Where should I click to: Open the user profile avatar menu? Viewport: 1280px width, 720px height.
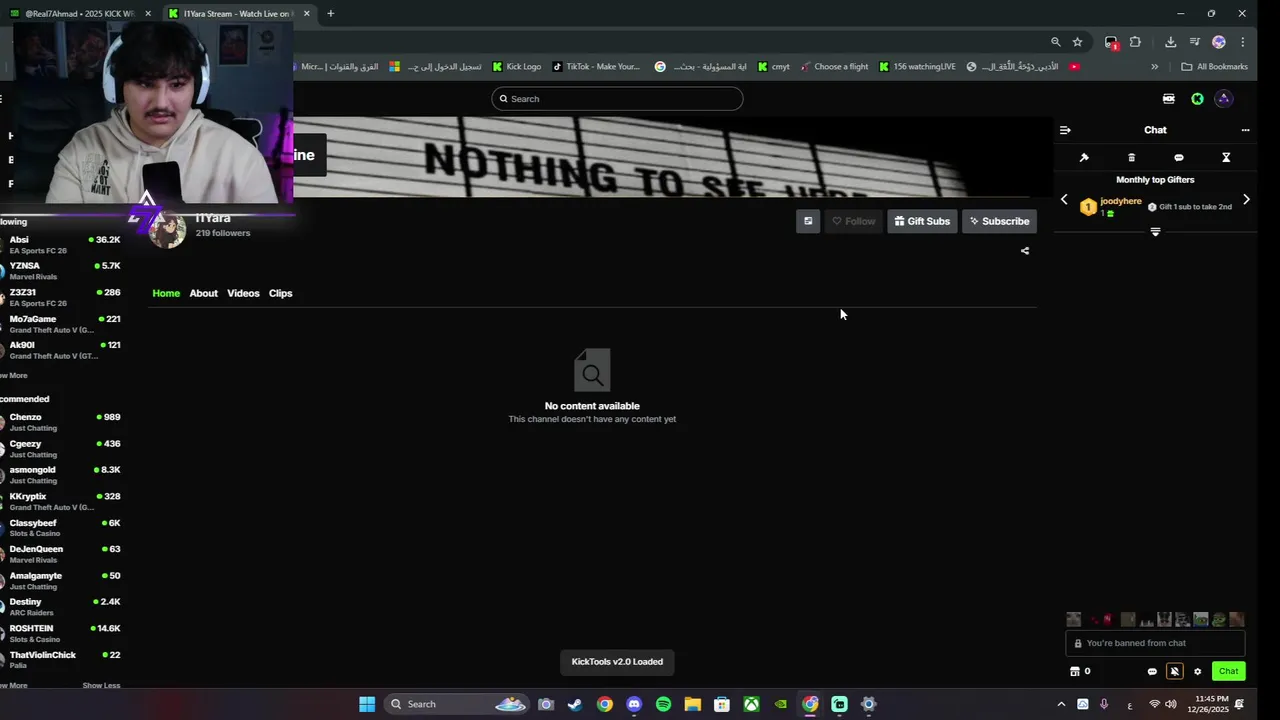click(1224, 99)
